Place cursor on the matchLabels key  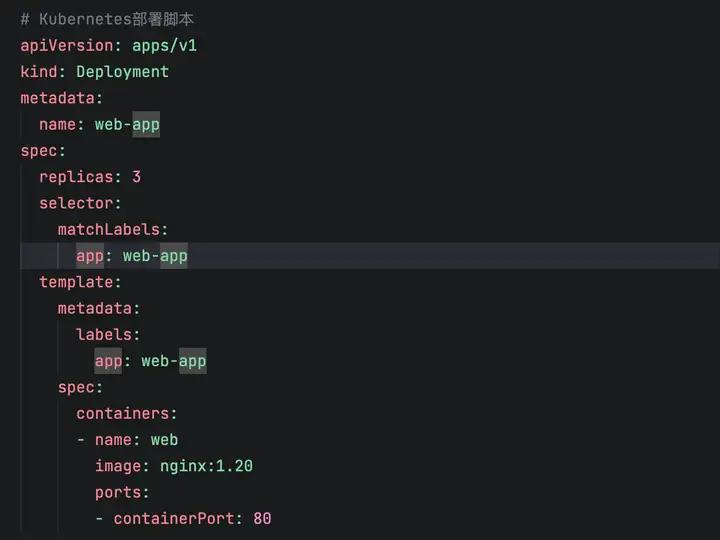click(x=109, y=230)
